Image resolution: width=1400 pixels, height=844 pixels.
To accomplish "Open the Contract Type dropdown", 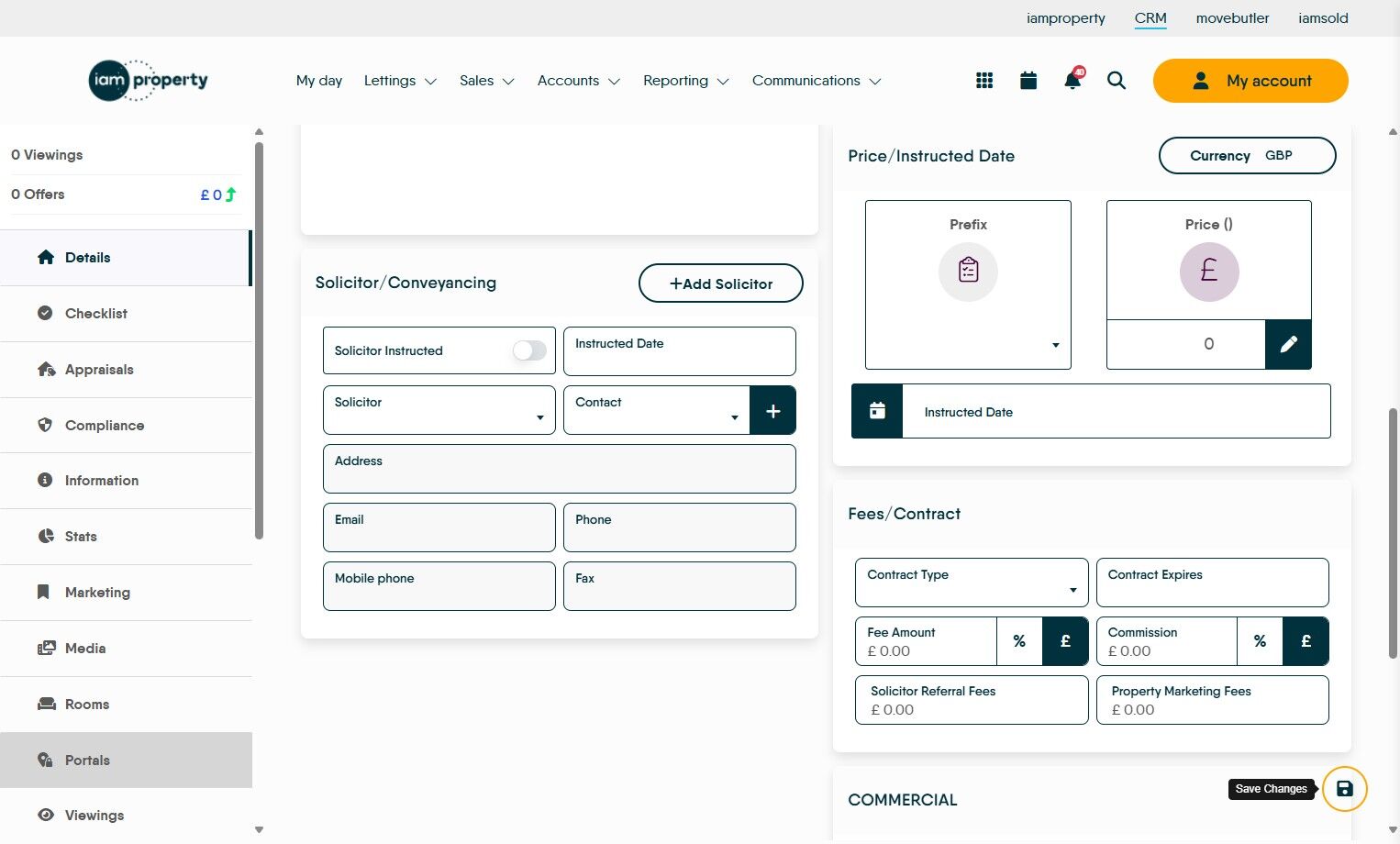I will coord(972,583).
